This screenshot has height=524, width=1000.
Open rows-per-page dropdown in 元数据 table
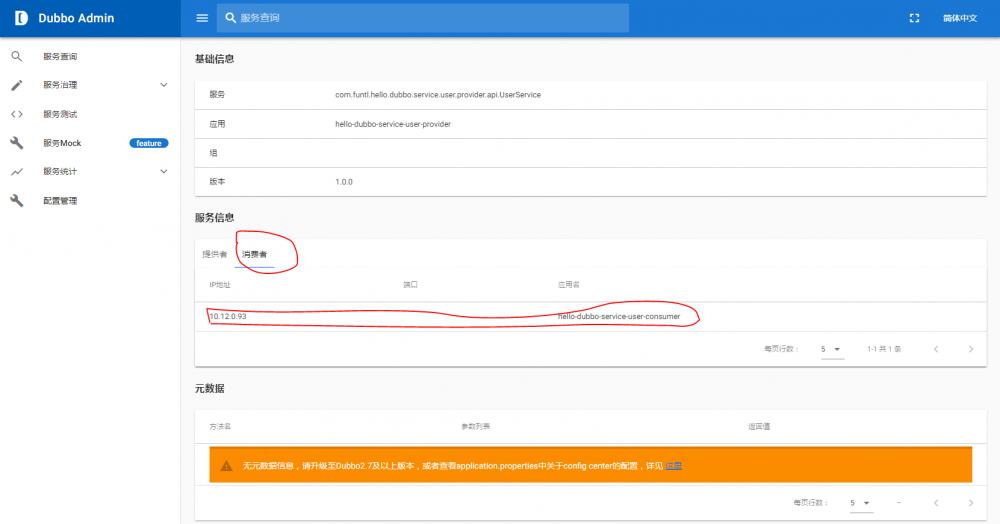[861, 503]
